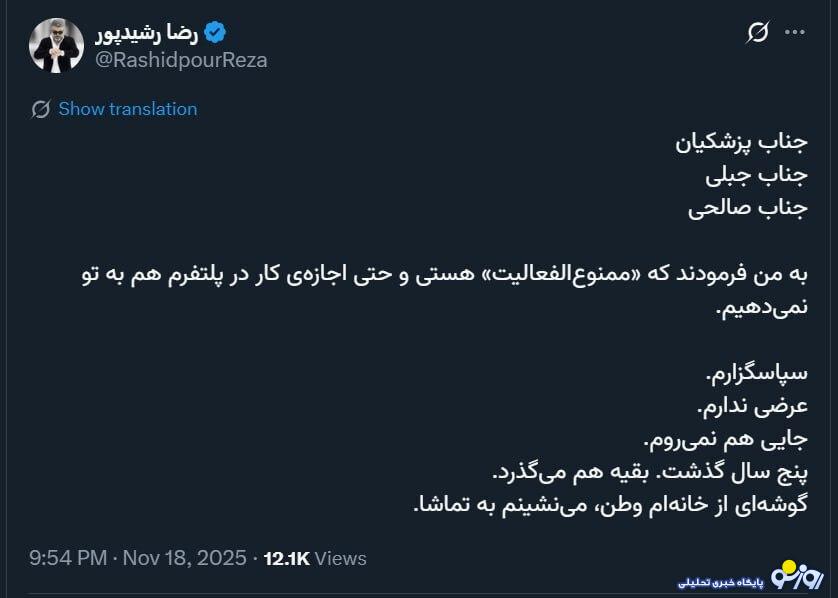Click the Show translation link

(127, 109)
